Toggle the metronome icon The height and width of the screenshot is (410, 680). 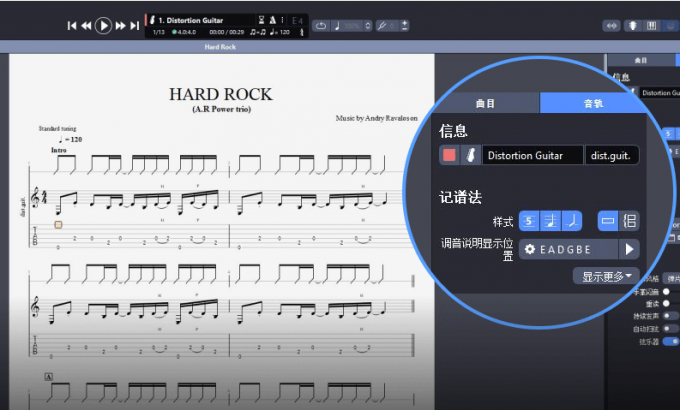272,20
